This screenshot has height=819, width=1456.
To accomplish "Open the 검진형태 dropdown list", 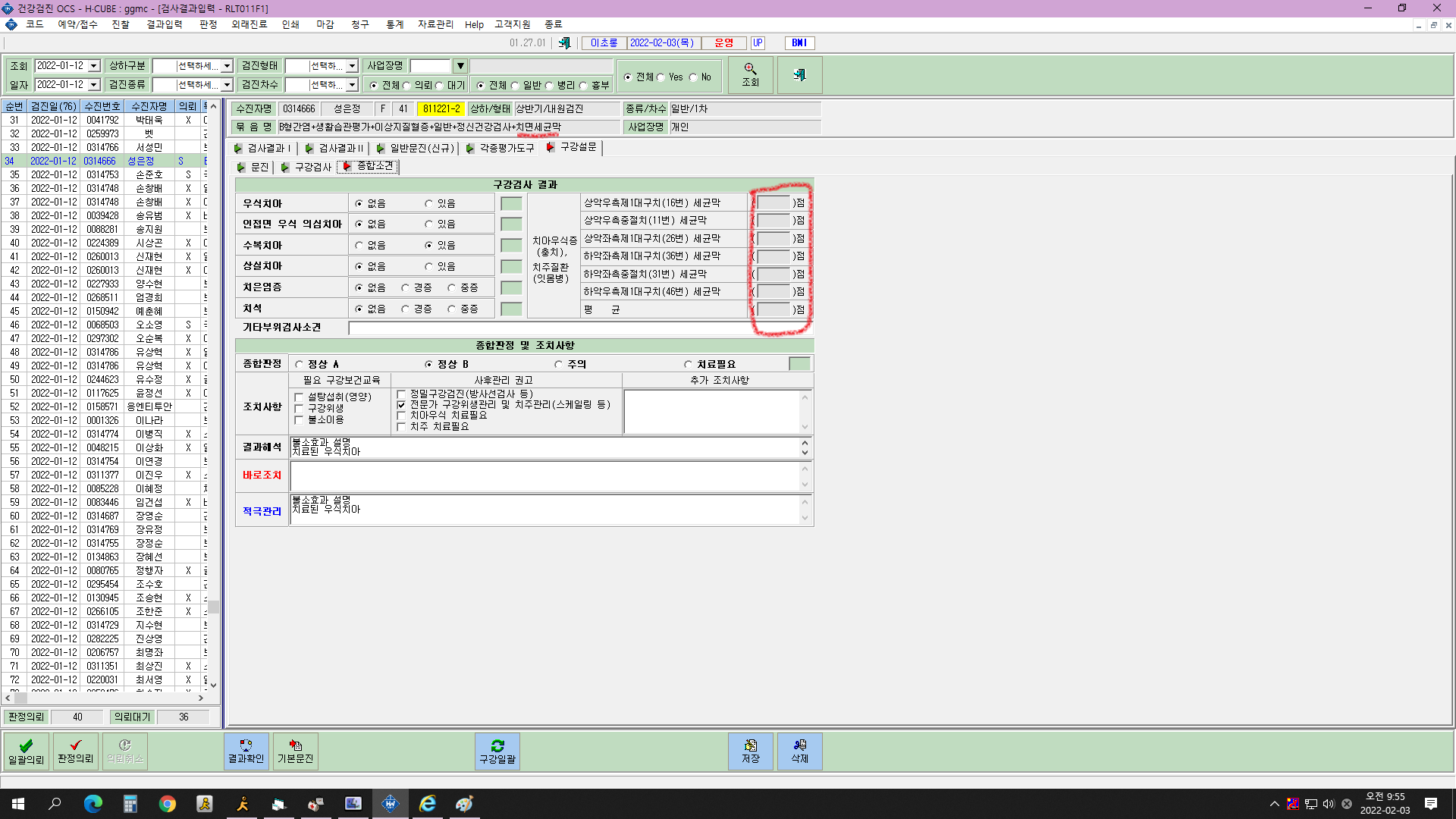I will (352, 66).
